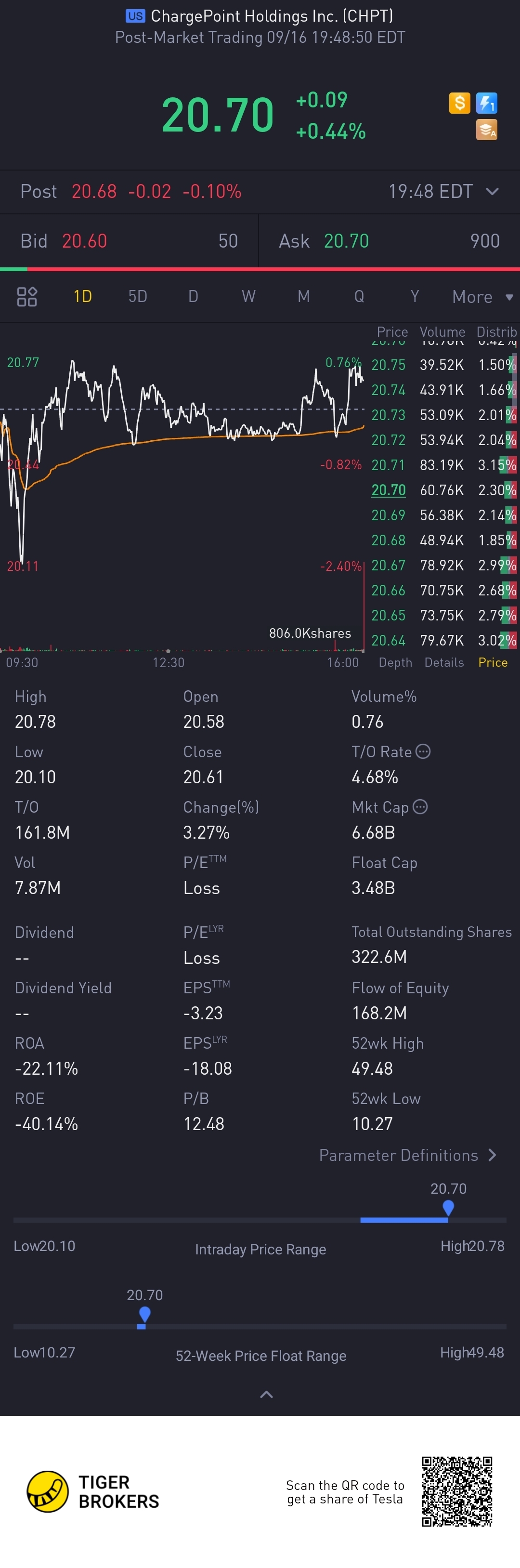Tap the ROE value -40.14%
Image resolution: width=520 pixels, height=1568 pixels.
click(x=46, y=1124)
